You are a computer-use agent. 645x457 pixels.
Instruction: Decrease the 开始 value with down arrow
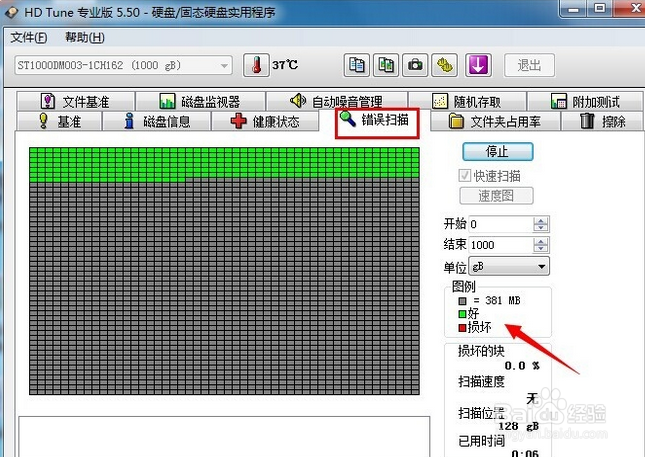coord(541,228)
